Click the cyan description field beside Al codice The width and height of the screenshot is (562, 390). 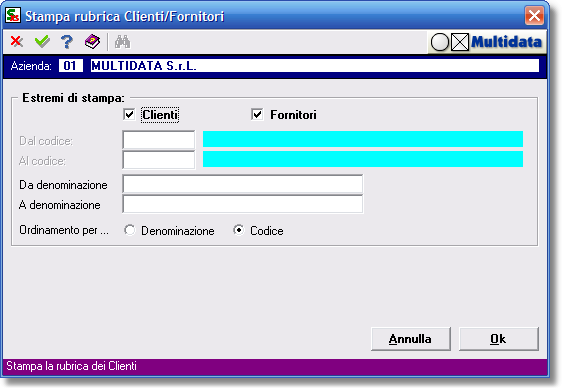363,159
